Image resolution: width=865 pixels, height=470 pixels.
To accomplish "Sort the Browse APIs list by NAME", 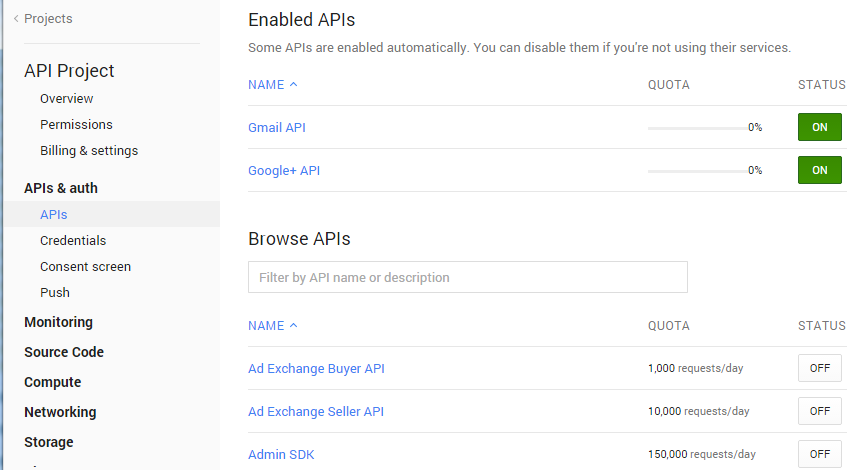I will (273, 325).
